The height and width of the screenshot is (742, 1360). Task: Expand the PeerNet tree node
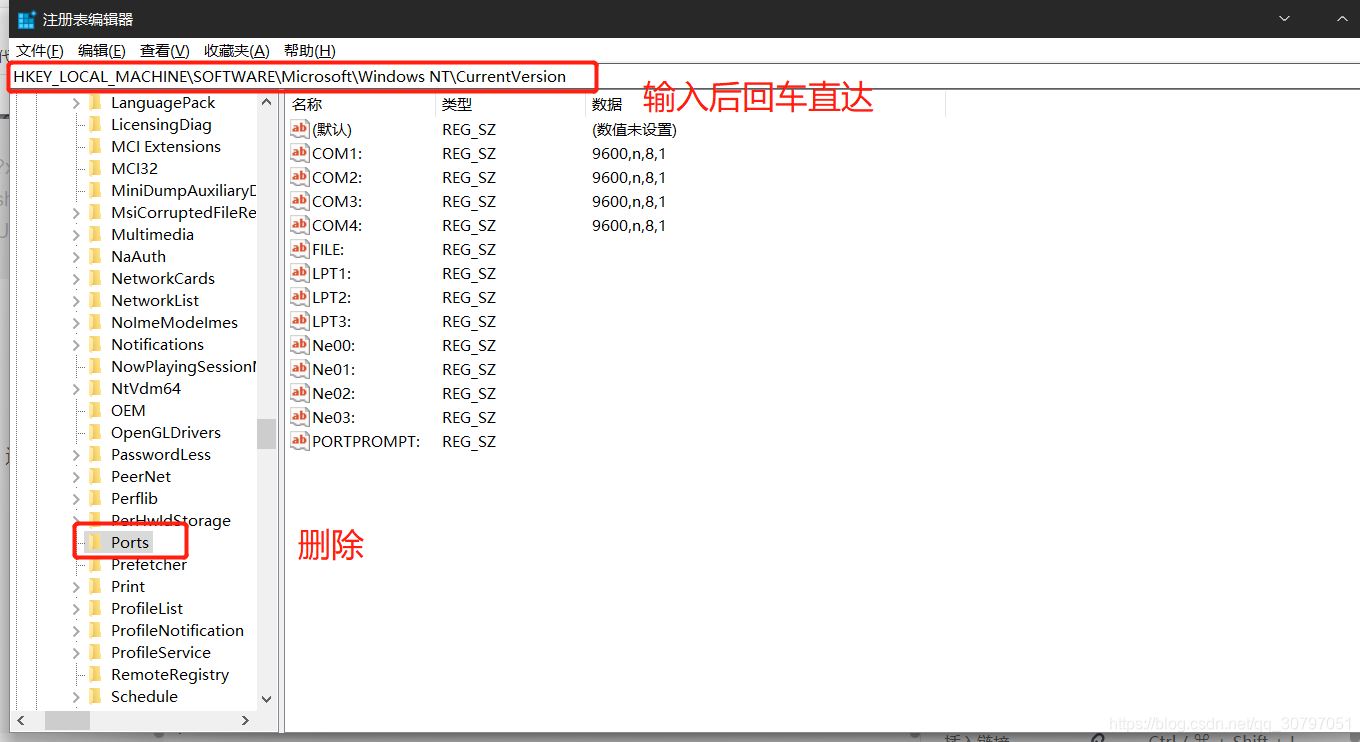coord(76,477)
